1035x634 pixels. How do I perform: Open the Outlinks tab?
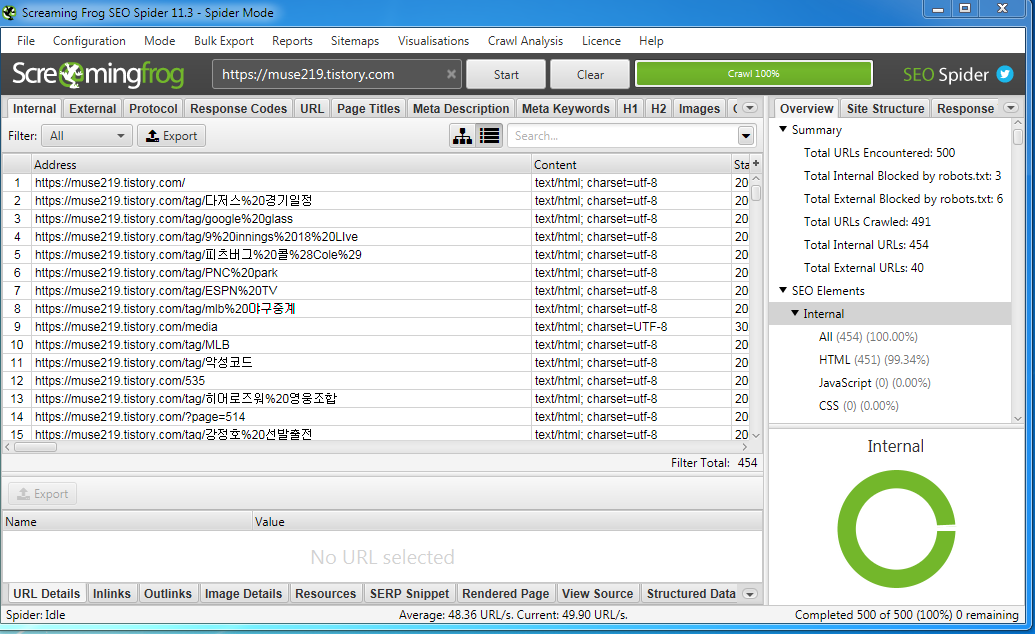(168, 594)
